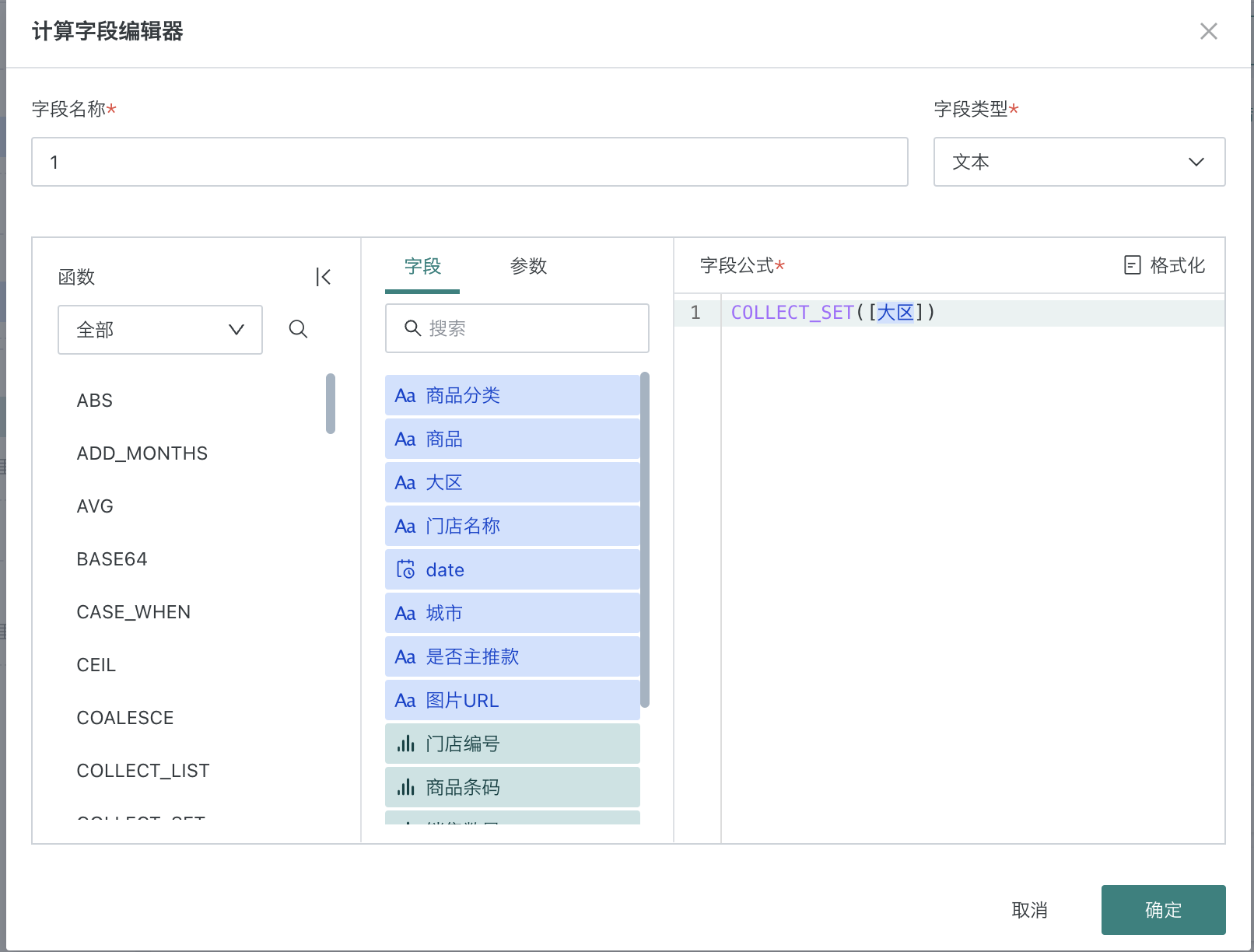1254x952 pixels.
Task: Select the 商品 field label
Action: point(444,439)
